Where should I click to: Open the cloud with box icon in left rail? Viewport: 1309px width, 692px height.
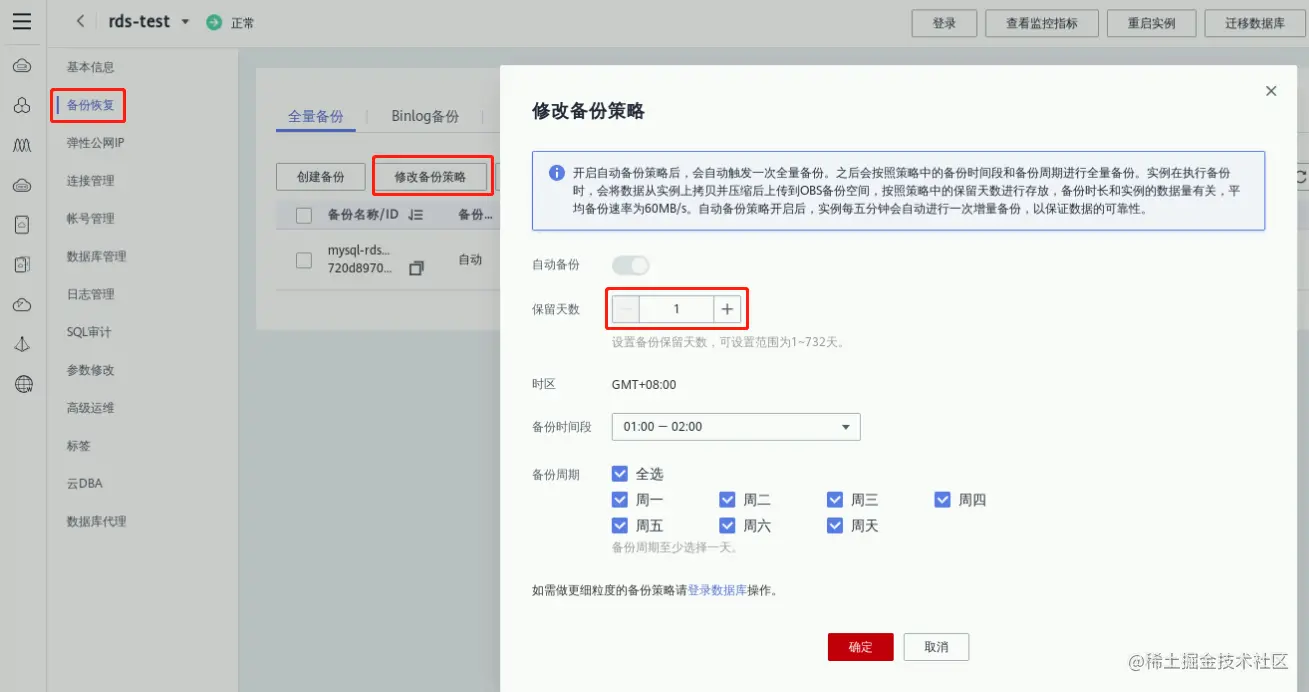(x=22, y=185)
